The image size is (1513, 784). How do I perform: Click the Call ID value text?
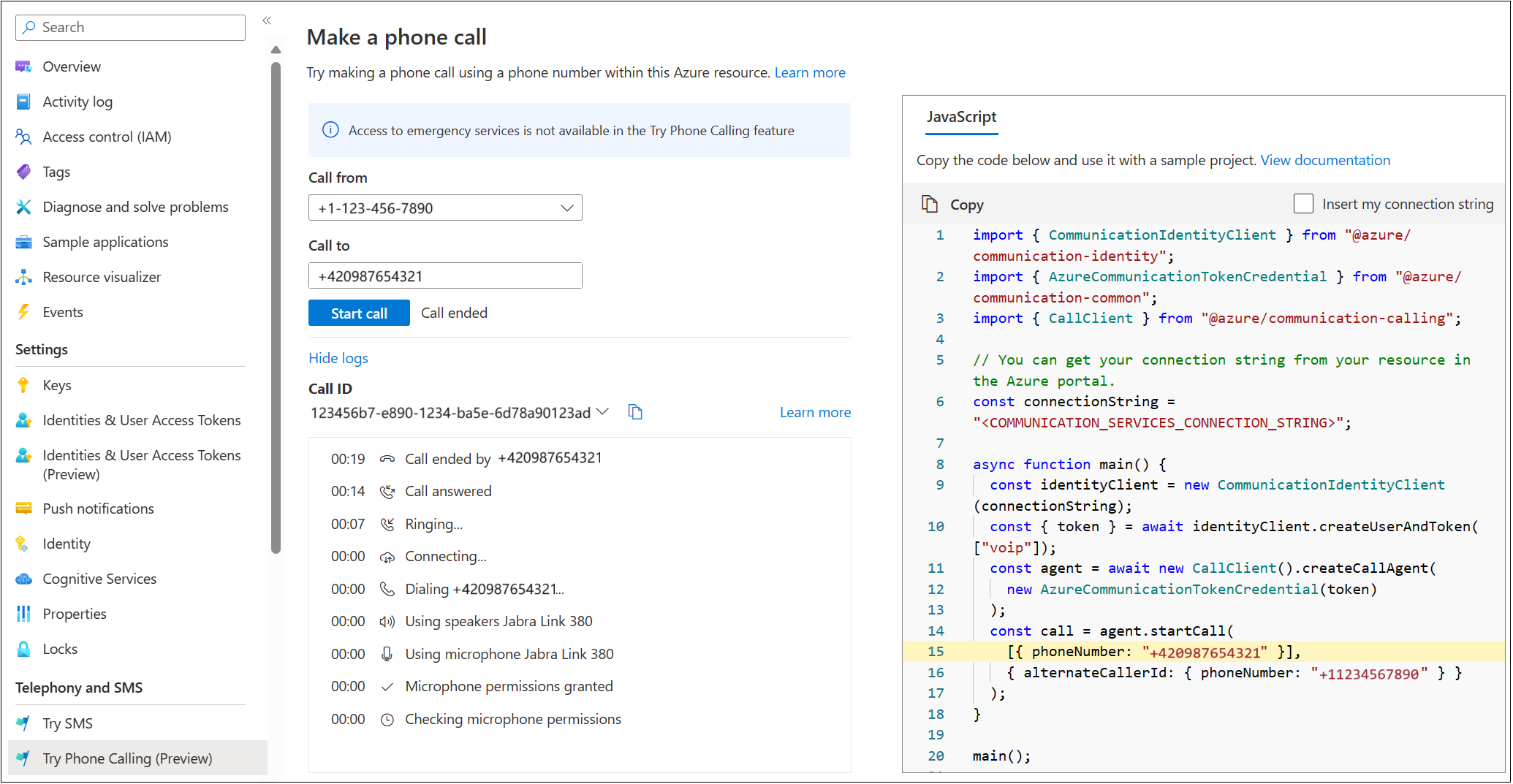(x=450, y=413)
